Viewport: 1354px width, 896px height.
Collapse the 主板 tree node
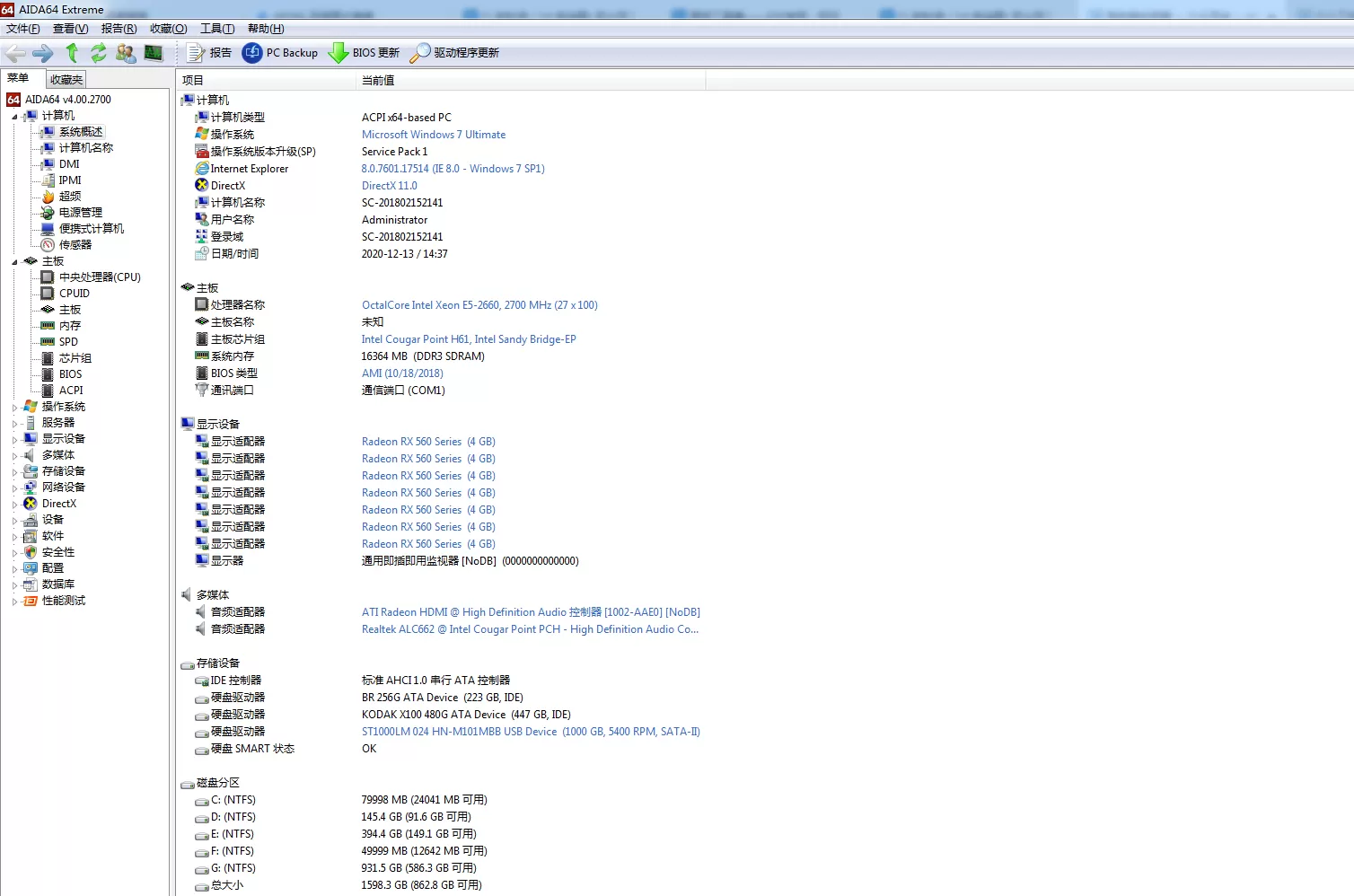[x=14, y=262]
